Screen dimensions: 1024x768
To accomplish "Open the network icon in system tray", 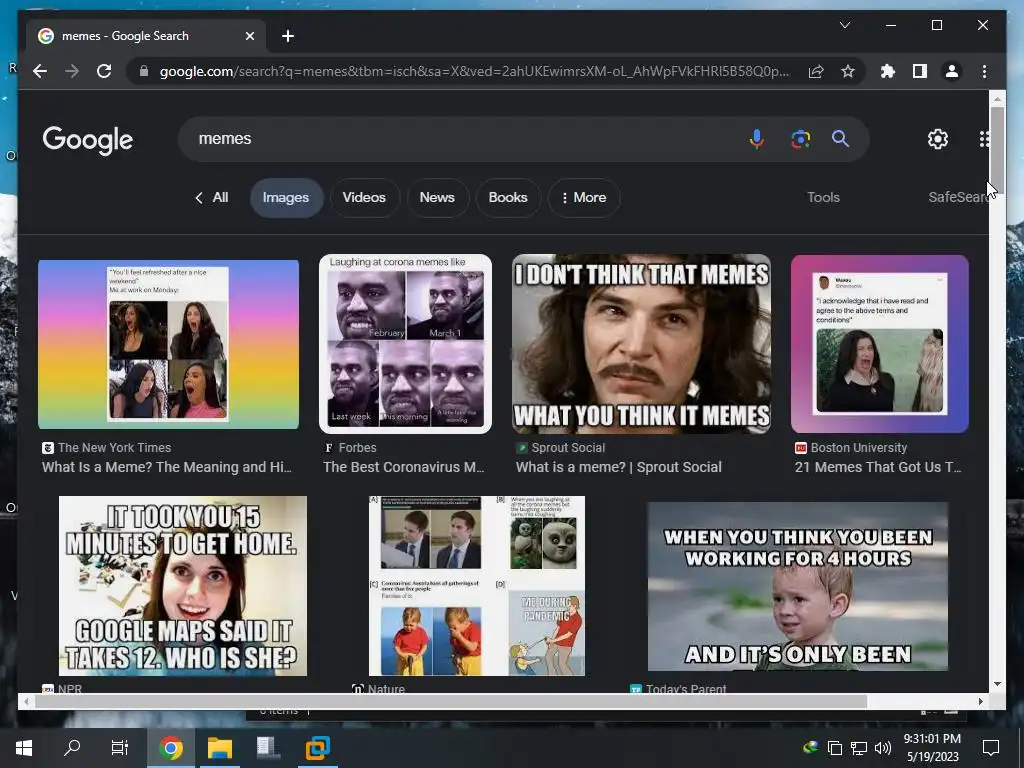I will click(859, 748).
